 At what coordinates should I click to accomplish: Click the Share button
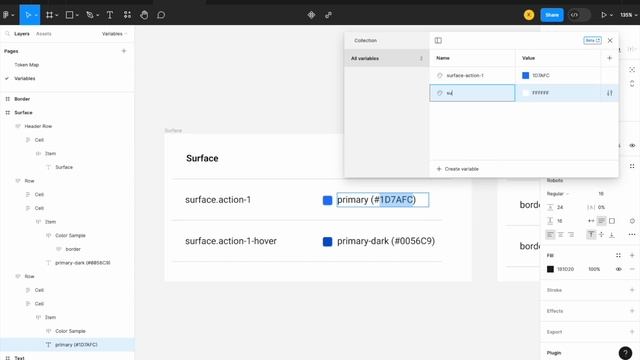(552, 15)
